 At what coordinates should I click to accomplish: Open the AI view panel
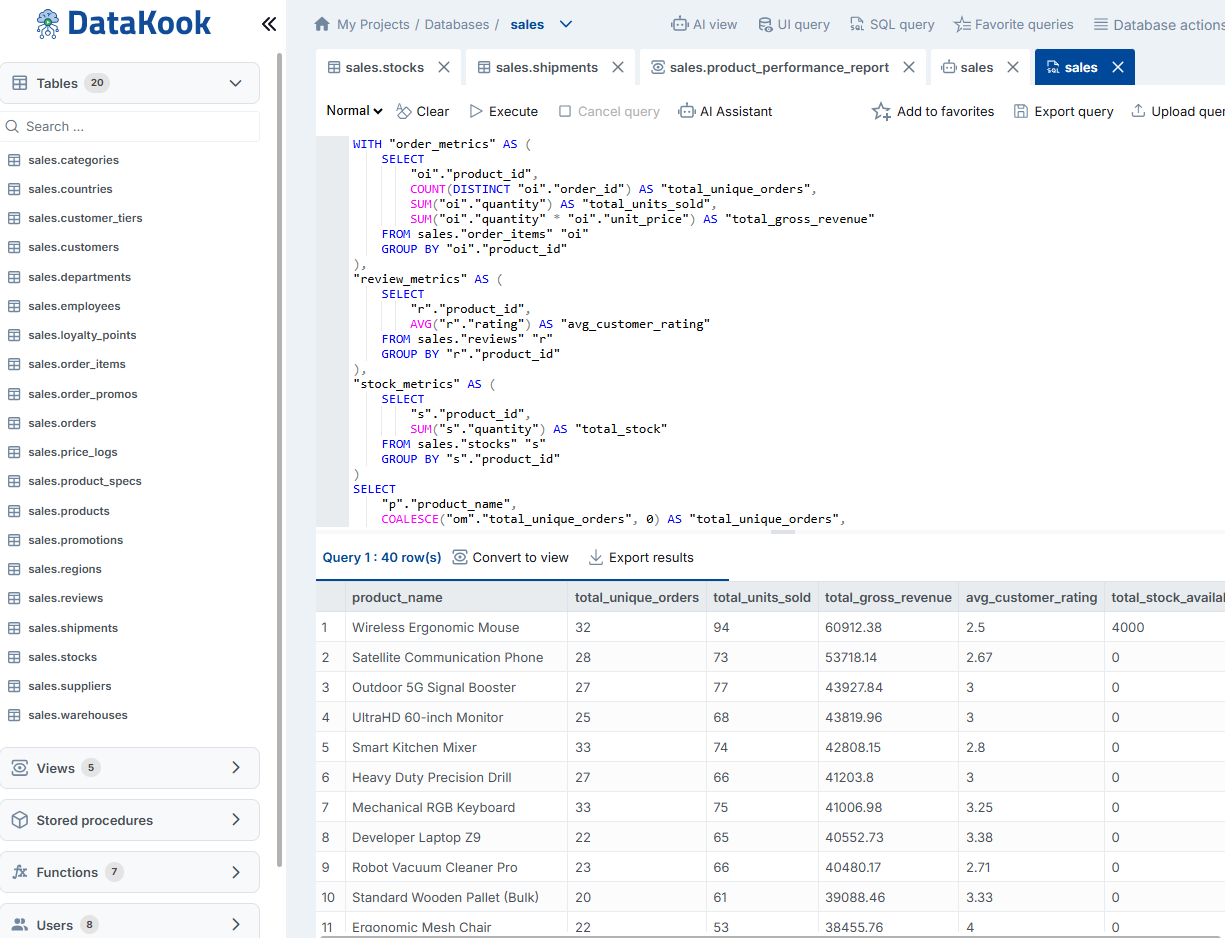coord(704,24)
